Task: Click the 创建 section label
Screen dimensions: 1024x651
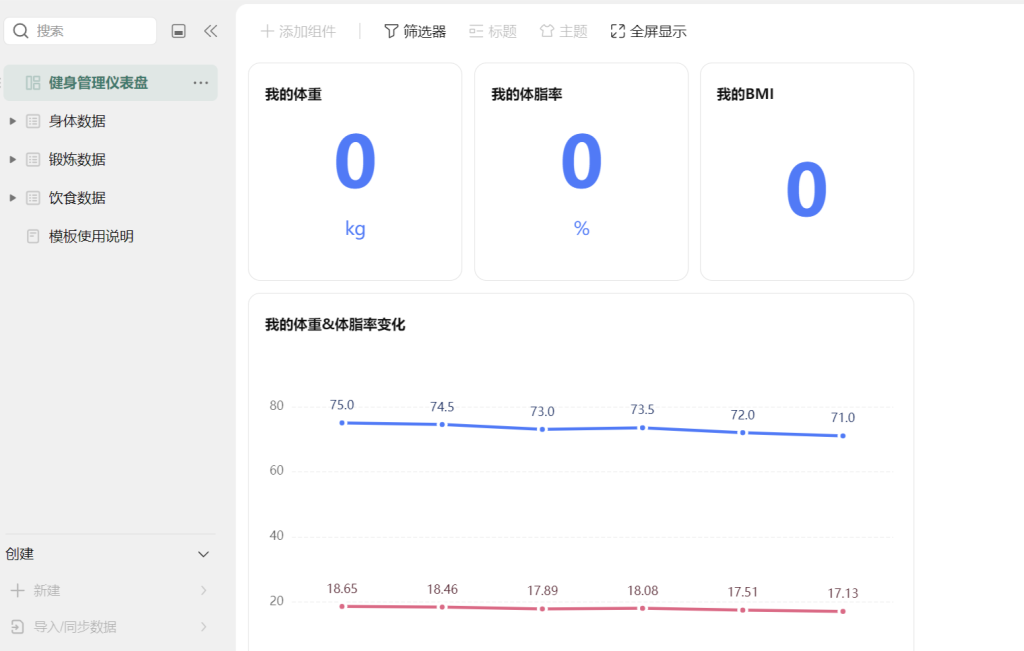Action: (x=20, y=554)
